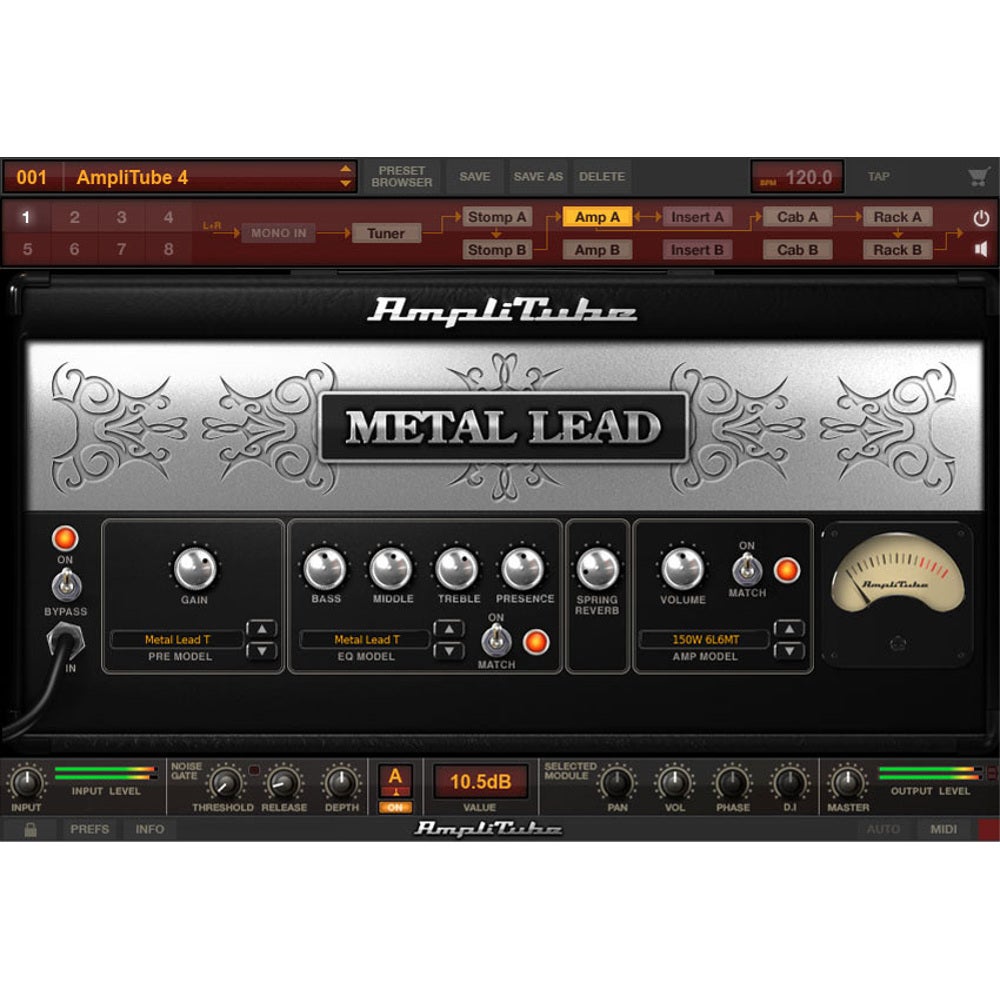Mute output with the speaker icon
Screen dimensions: 1000x1000
click(981, 249)
